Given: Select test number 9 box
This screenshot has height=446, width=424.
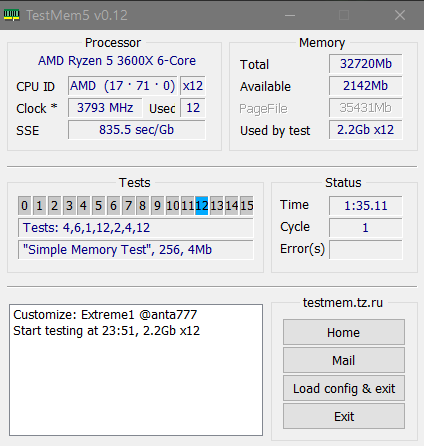Looking at the screenshot, I should (157, 206).
